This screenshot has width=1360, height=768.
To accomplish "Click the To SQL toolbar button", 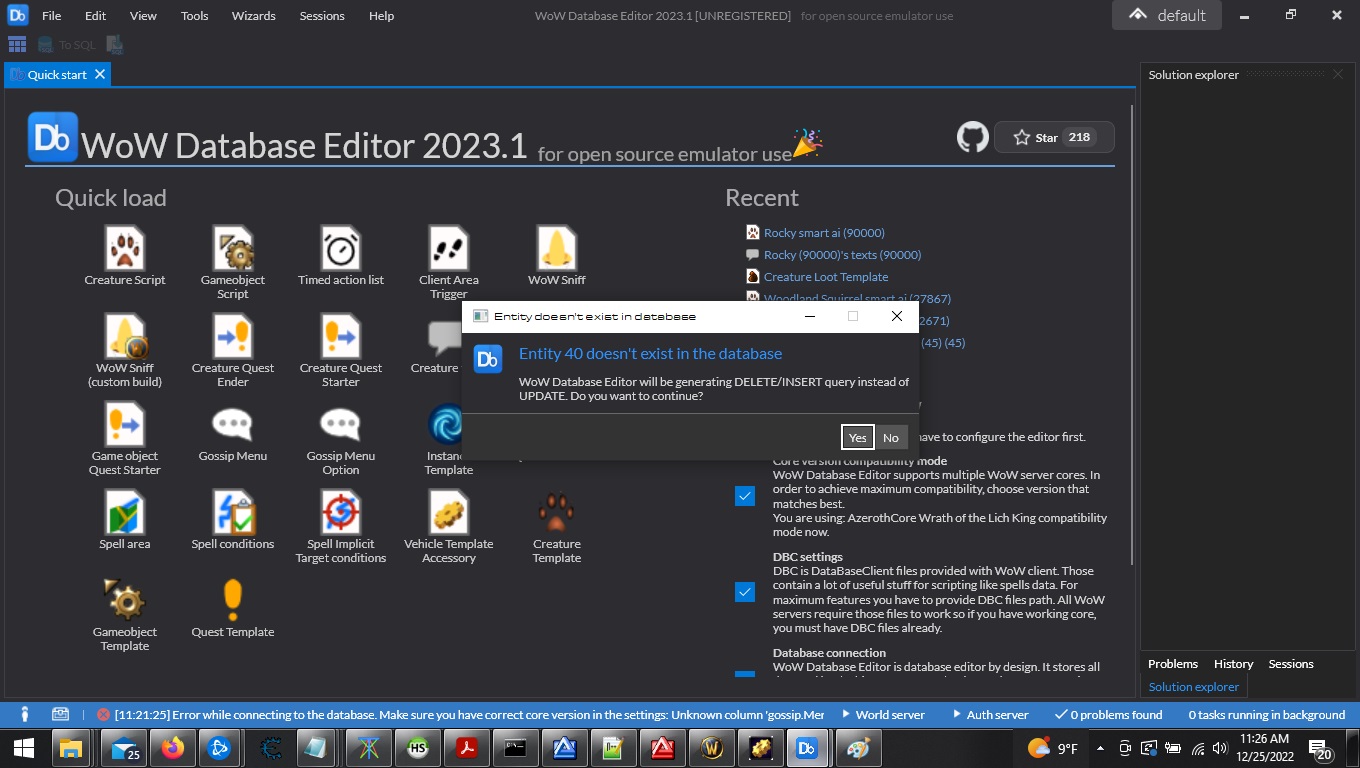I will 67,44.
